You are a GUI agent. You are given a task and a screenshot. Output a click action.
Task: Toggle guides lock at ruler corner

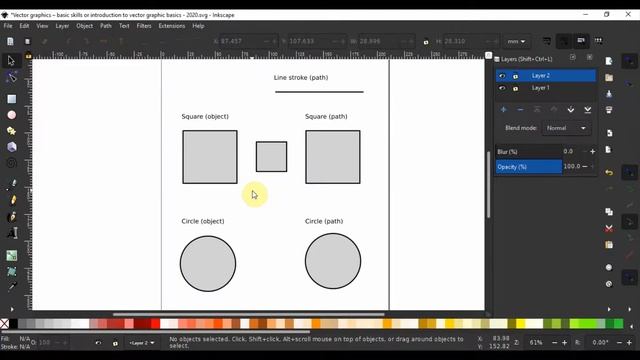(28, 56)
